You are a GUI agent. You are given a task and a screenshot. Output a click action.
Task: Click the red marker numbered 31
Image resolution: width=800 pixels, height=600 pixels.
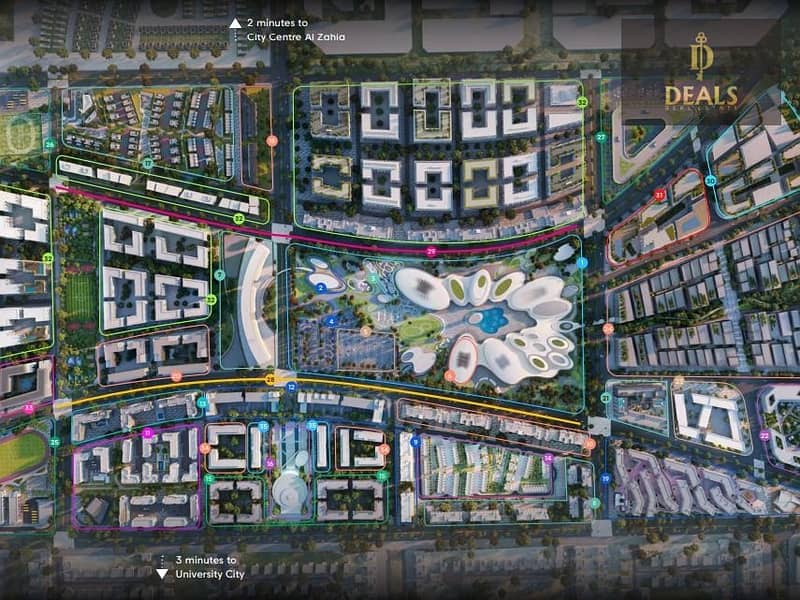659,195
